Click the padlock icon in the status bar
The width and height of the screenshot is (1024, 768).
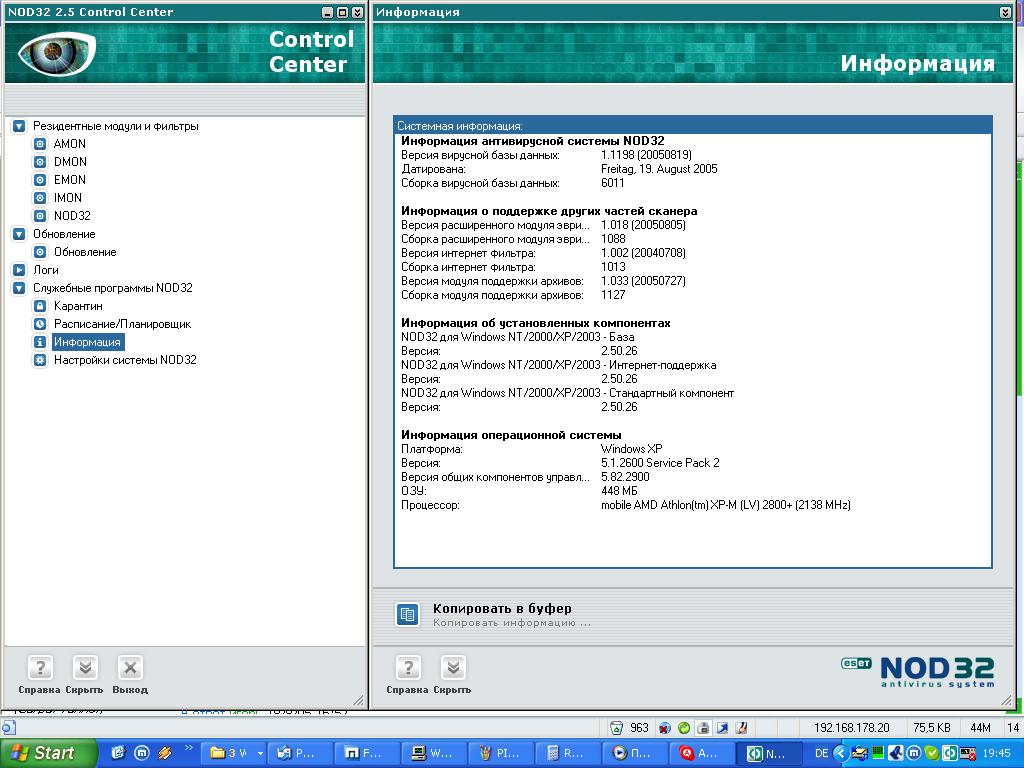(x=703, y=728)
